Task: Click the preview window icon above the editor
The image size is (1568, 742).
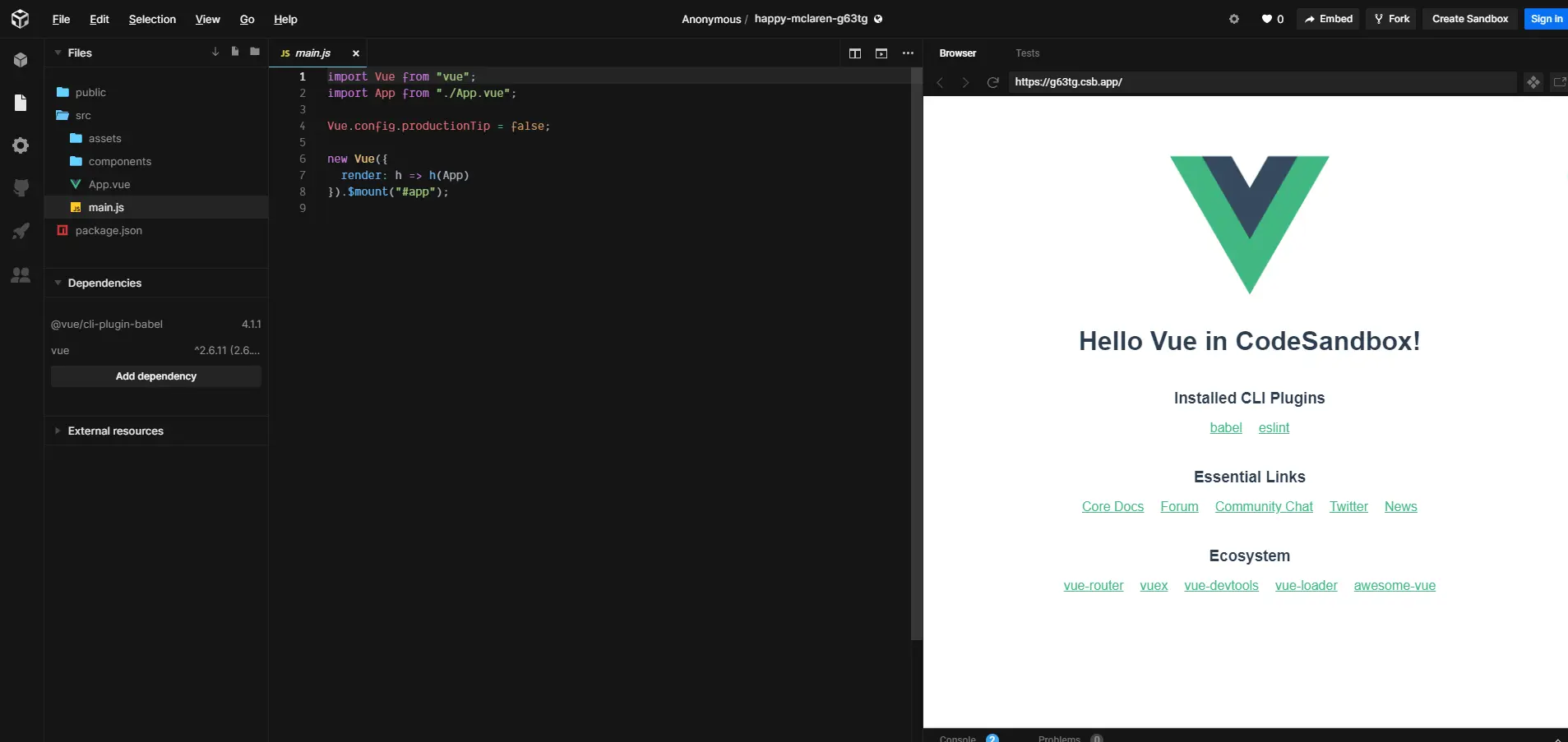Action: (x=881, y=53)
